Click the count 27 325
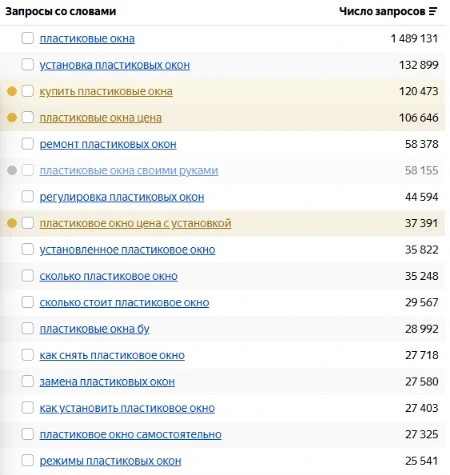Screen dimensions: 450x475 coord(422,435)
